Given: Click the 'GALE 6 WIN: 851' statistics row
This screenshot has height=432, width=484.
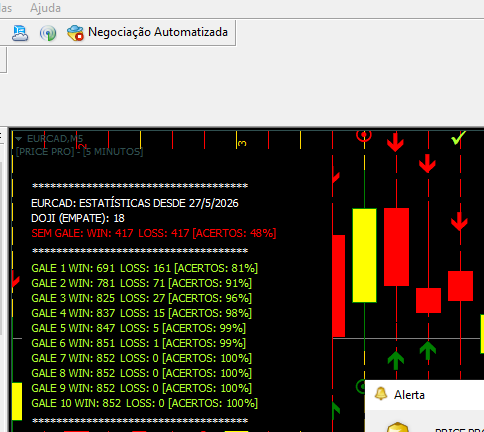Looking at the screenshot, I should pyautogui.click(x=139, y=343).
